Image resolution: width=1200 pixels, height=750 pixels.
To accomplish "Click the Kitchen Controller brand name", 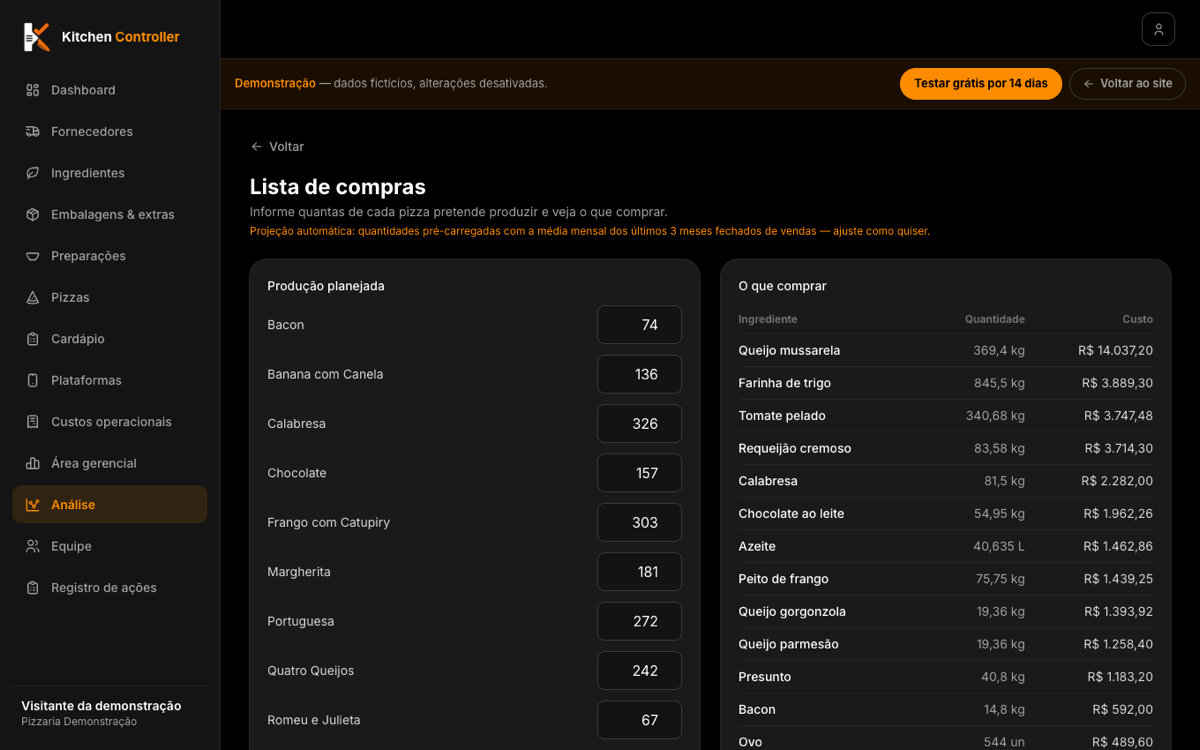I will [x=121, y=37].
